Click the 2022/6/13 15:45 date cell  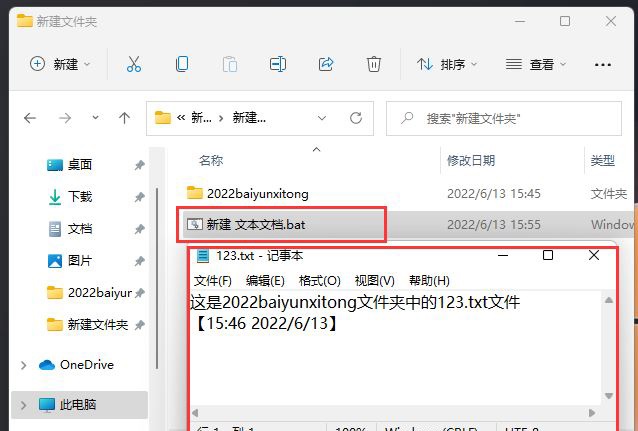pos(494,193)
